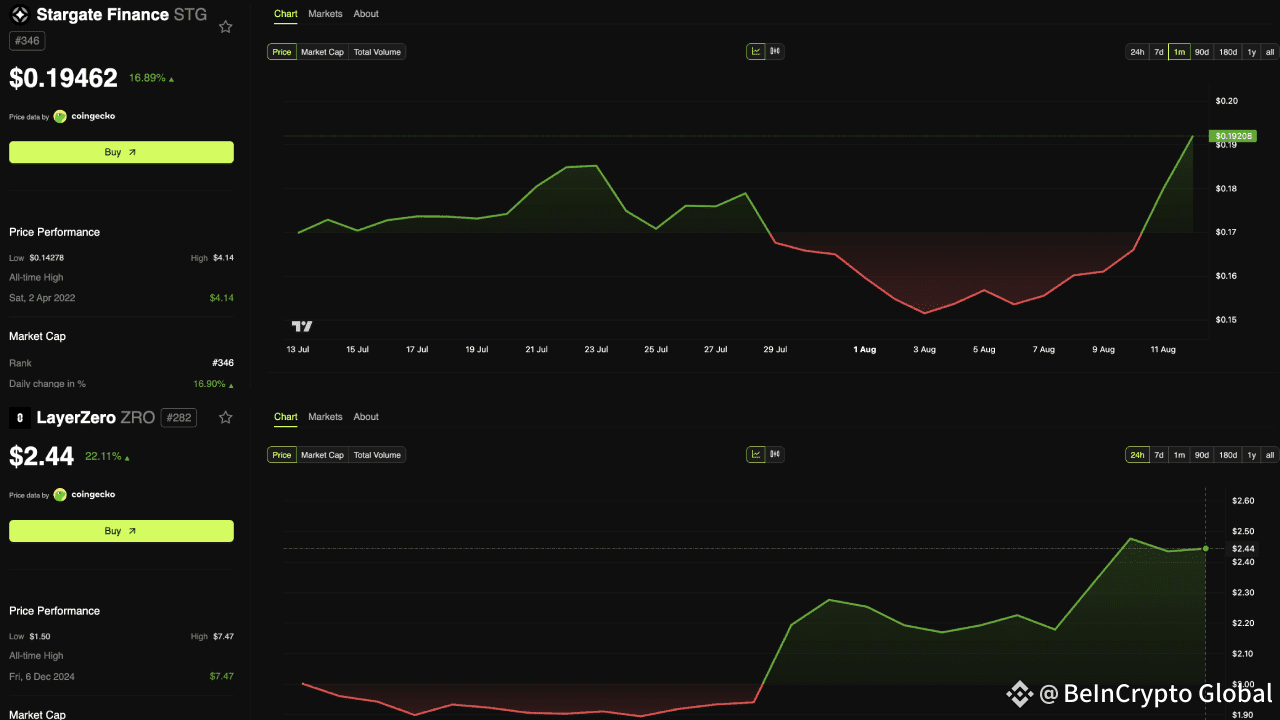Click the #346 rank badge under STG
The width and height of the screenshot is (1280, 720).
[27, 41]
